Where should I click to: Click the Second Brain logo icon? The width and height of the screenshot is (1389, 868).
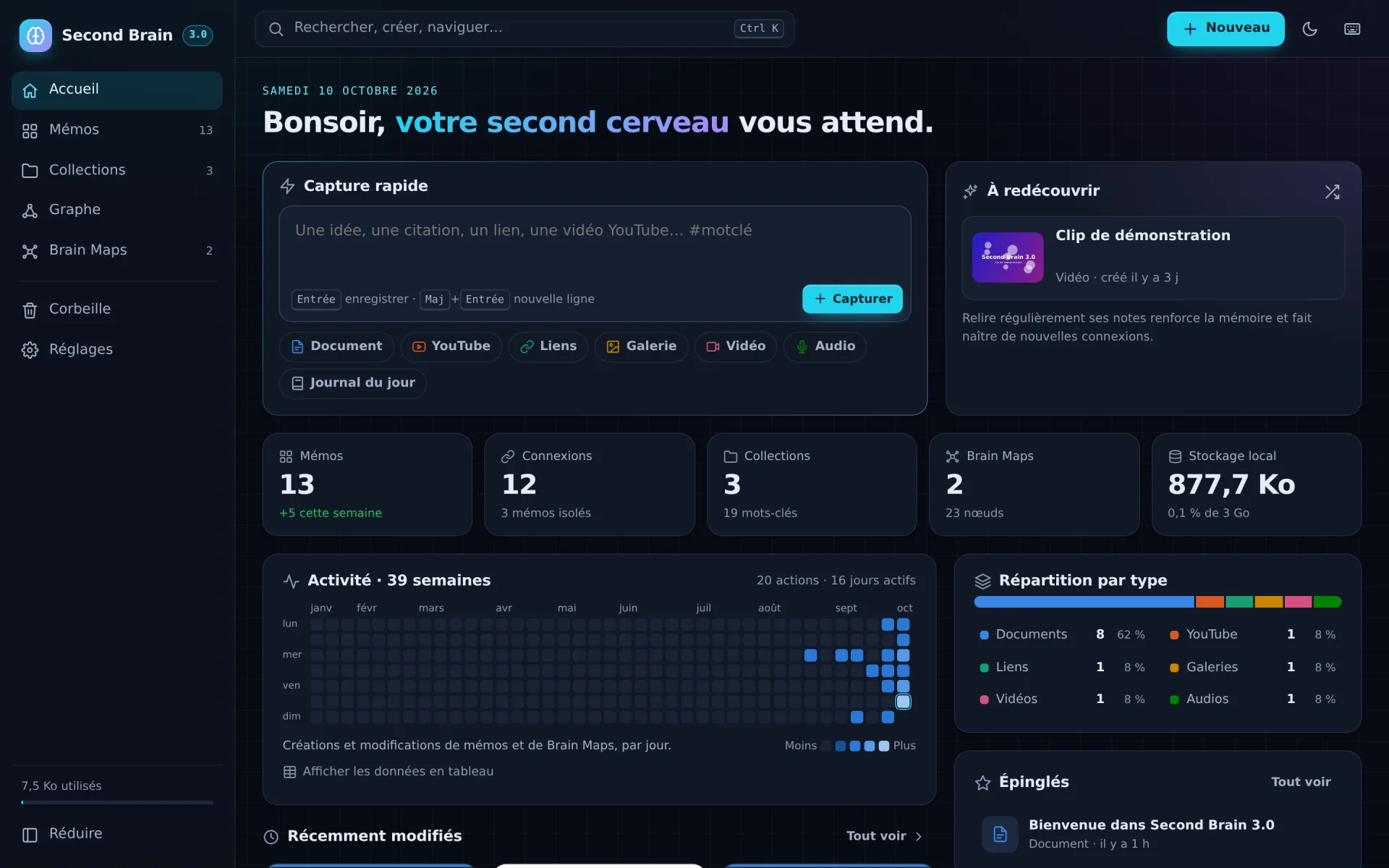point(35,35)
